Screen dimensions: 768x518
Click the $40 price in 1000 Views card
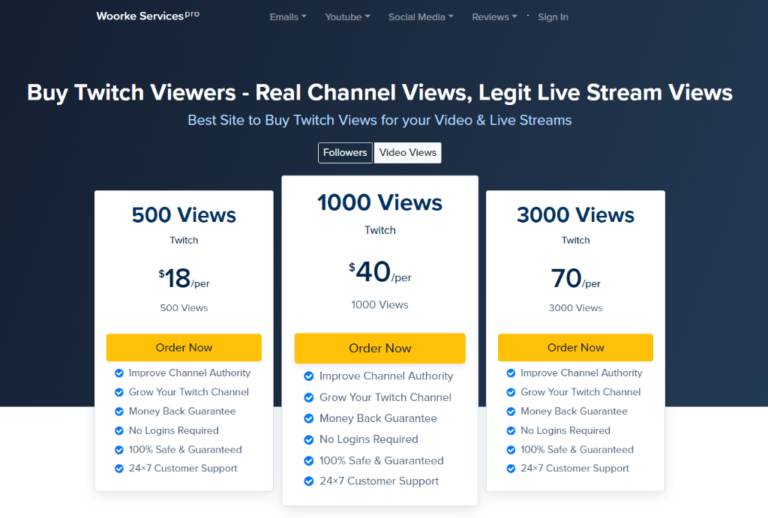(380, 272)
